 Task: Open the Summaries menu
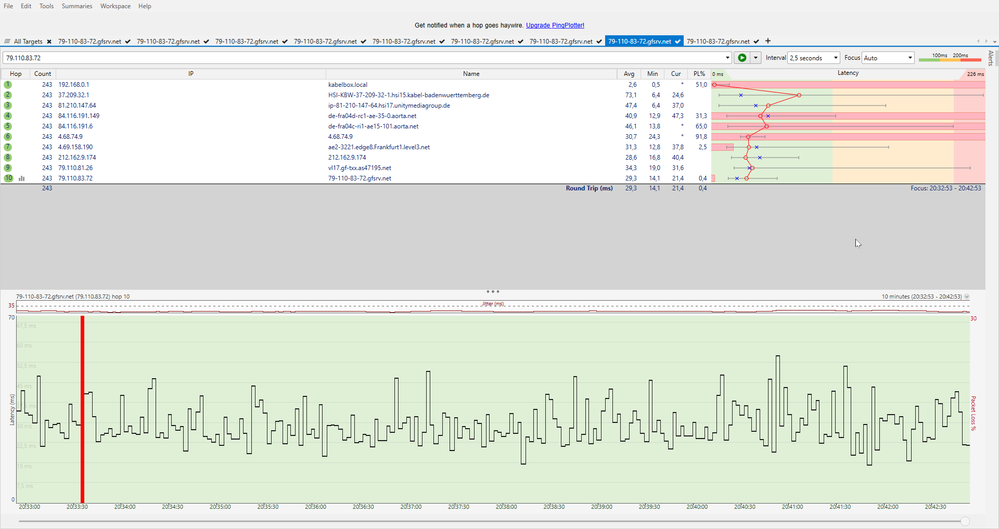[77, 6]
